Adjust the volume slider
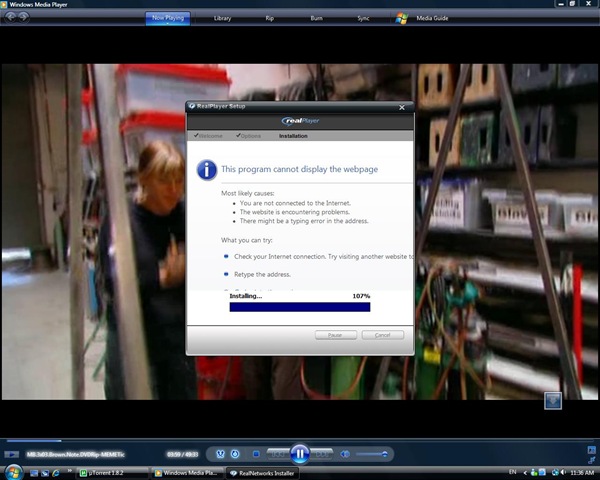The image size is (600, 480). [x=372, y=454]
